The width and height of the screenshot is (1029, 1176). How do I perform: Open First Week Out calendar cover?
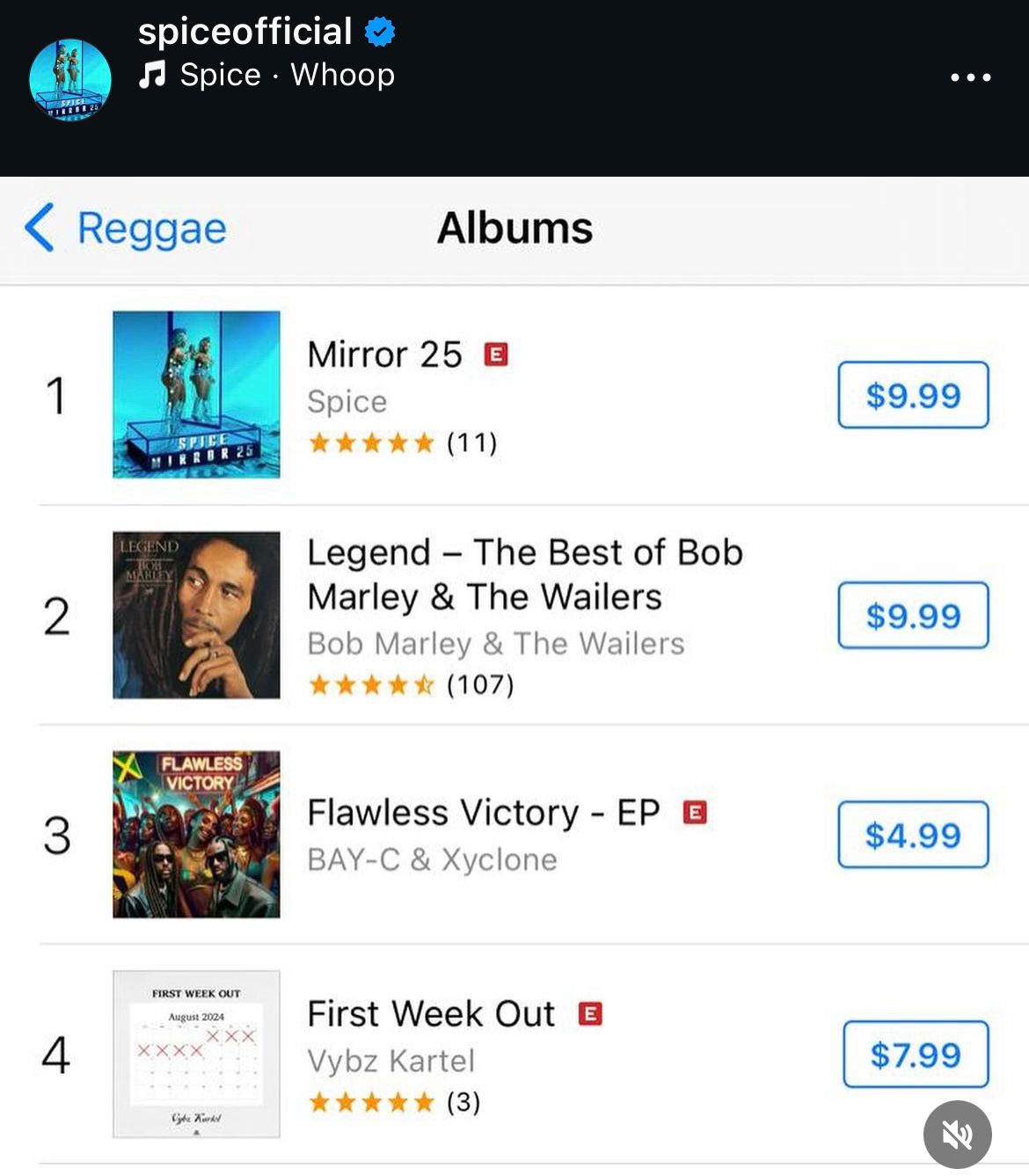coord(196,1054)
